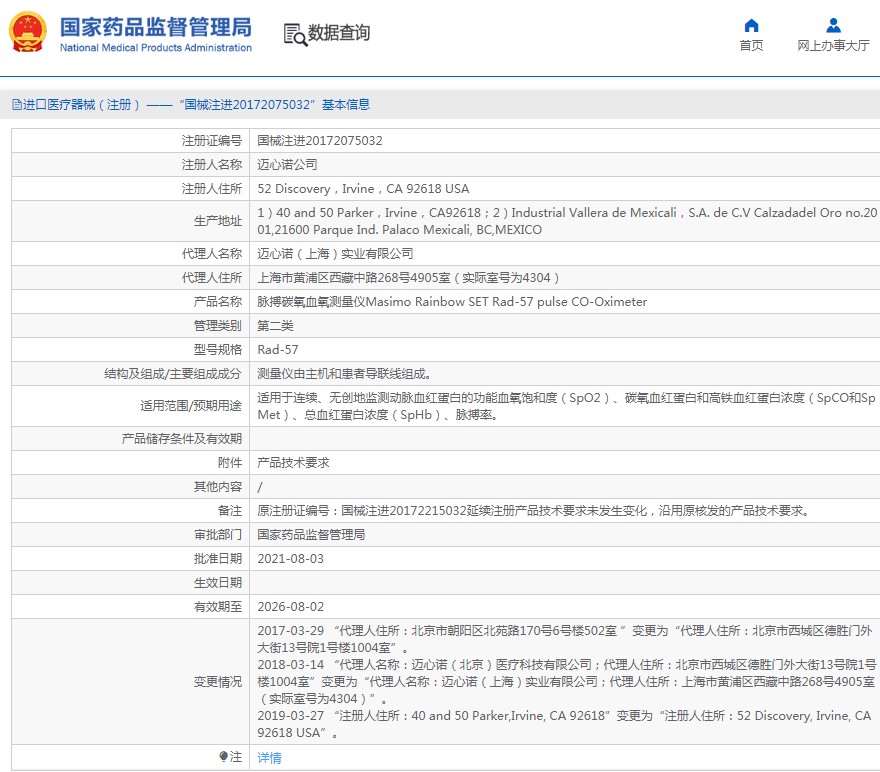Viewport: 880px width, 772px height.
Task: Click approval date 2021-08-03
Action: (x=290, y=559)
